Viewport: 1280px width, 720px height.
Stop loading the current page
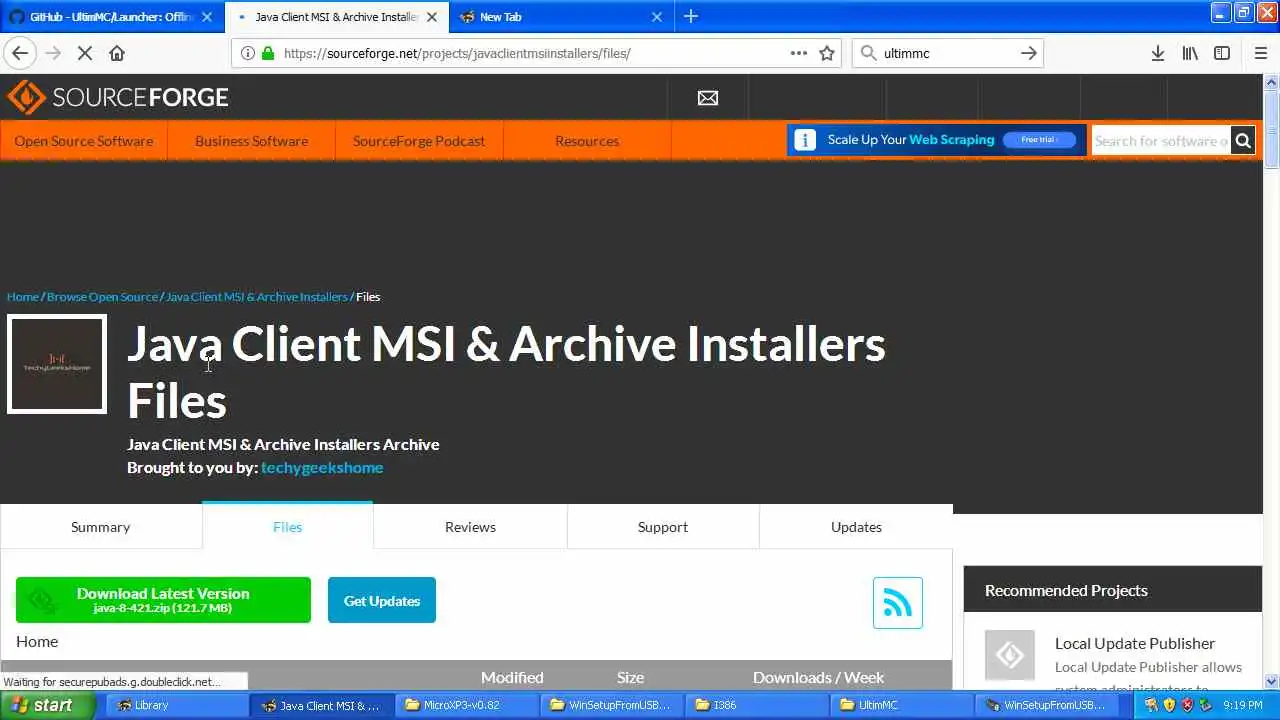[x=85, y=53]
